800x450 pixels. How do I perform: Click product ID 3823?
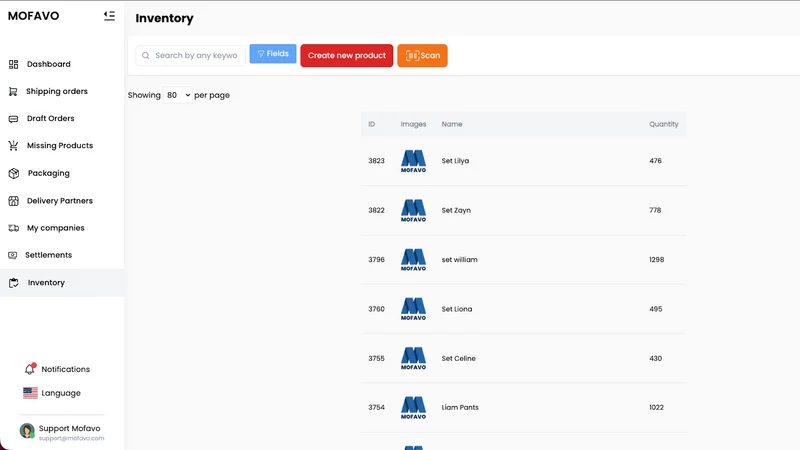pyautogui.click(x=377, y=161)
